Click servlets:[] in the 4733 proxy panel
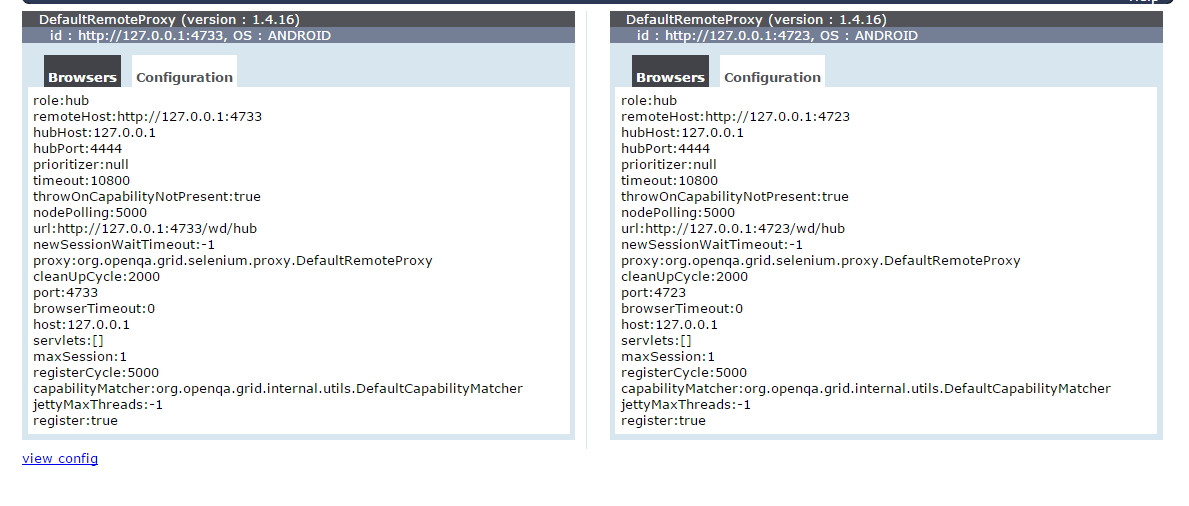This screenshot has width=1189, height=506. click(68, 341)
